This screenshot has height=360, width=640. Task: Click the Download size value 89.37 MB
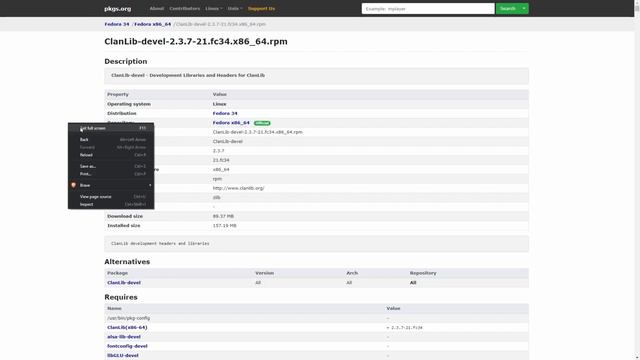click(x=223, y=216)
